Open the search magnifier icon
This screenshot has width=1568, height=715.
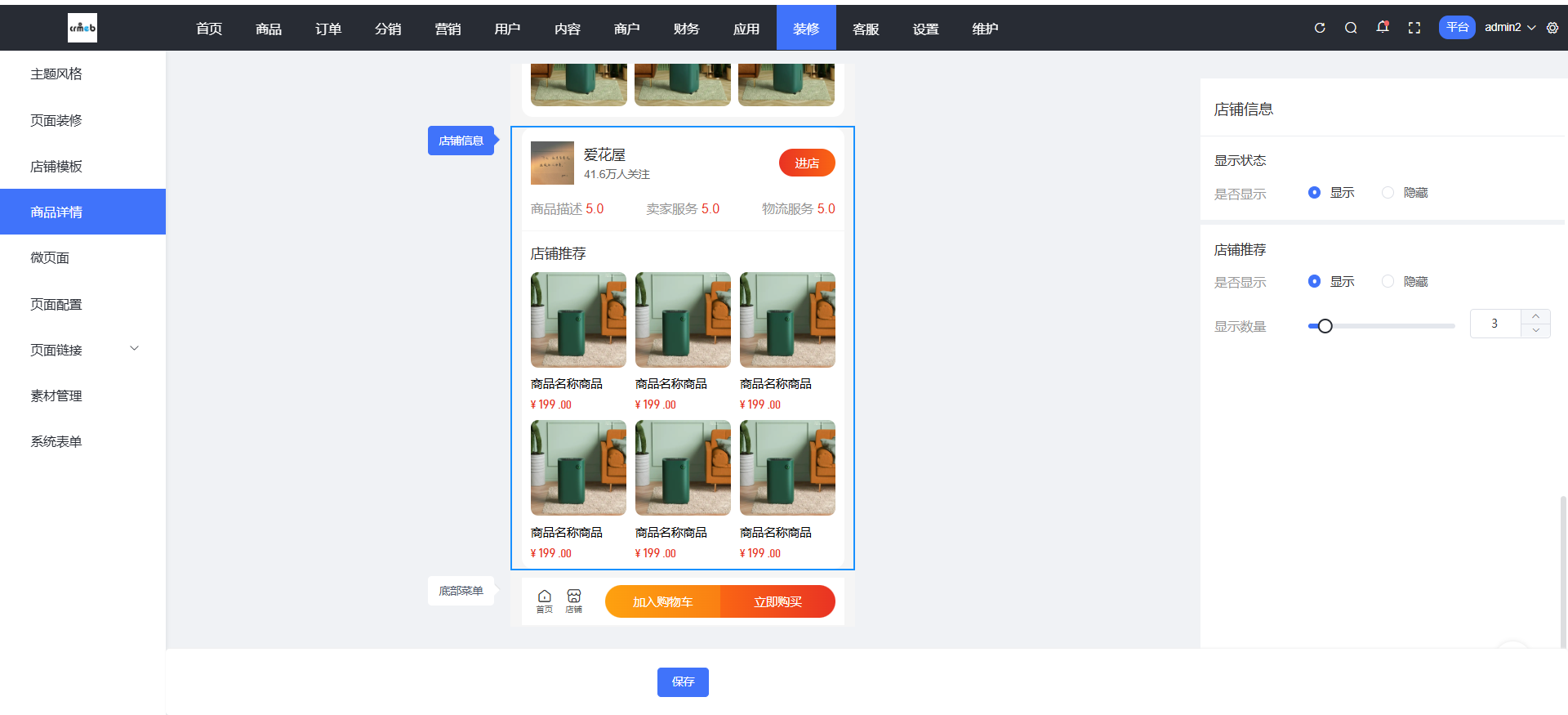(x=1351, y=28)
